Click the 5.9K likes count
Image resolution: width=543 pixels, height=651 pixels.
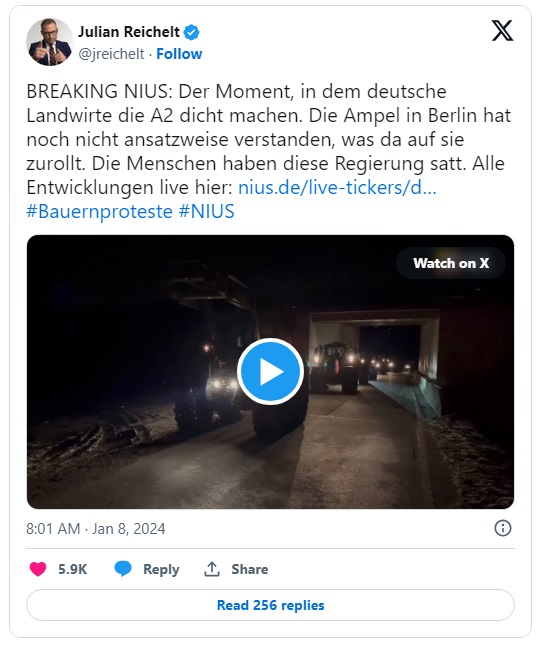(73, 569)
